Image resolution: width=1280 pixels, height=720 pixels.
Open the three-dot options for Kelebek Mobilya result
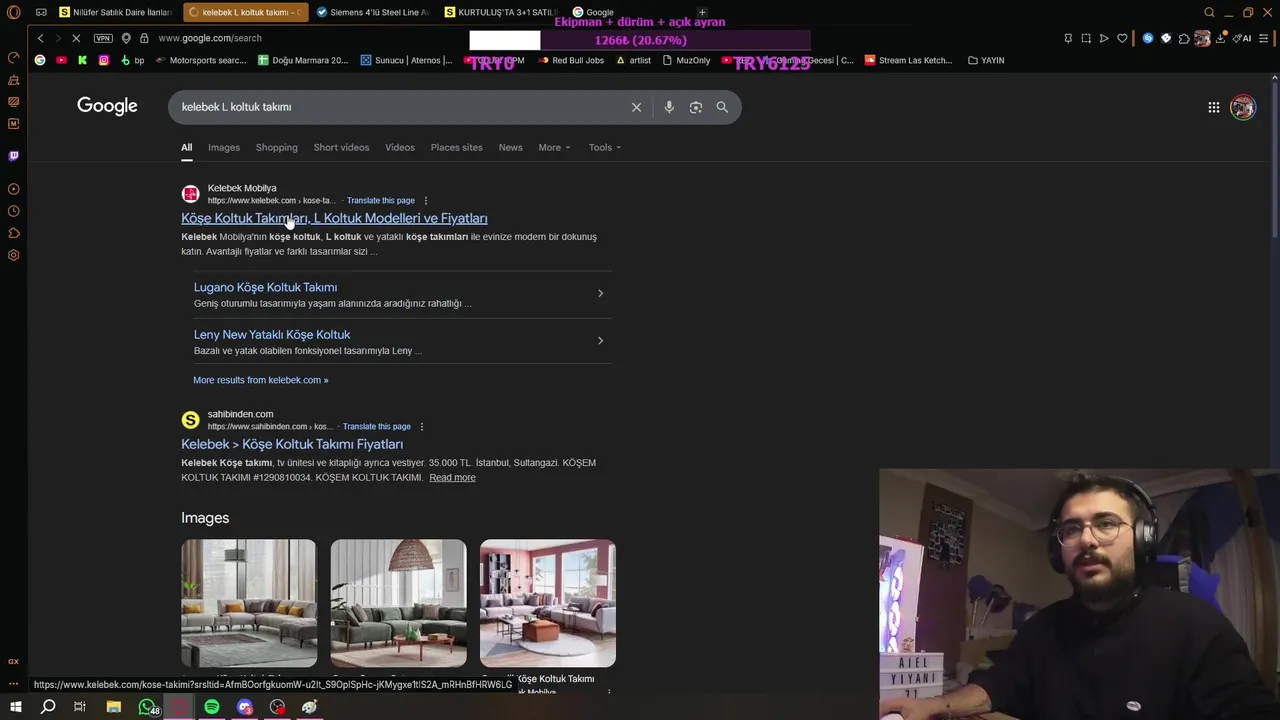tap(426, 200)
